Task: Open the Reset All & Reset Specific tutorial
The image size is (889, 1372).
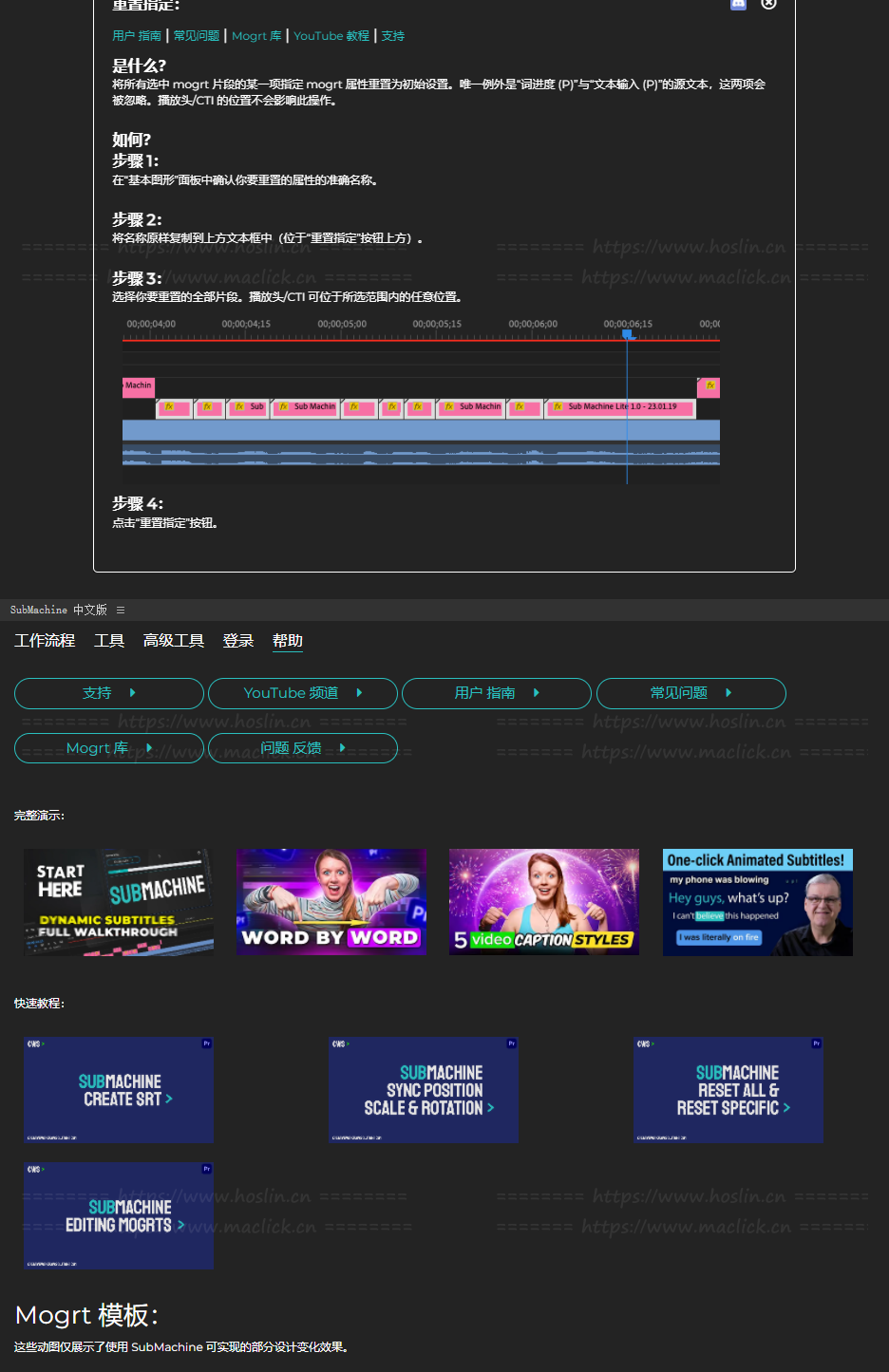Action: (x=728, y=1090)
